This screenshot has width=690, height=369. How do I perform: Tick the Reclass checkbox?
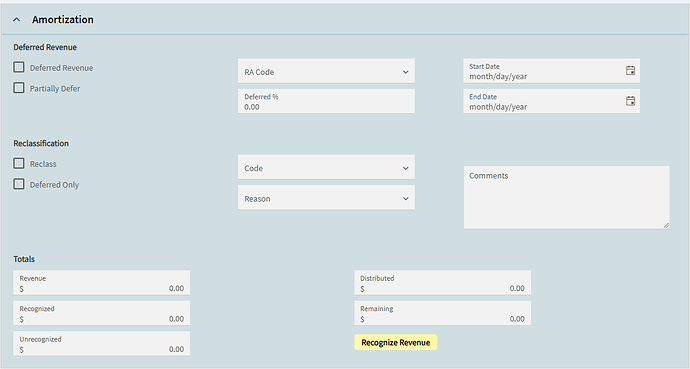[18, 164]
